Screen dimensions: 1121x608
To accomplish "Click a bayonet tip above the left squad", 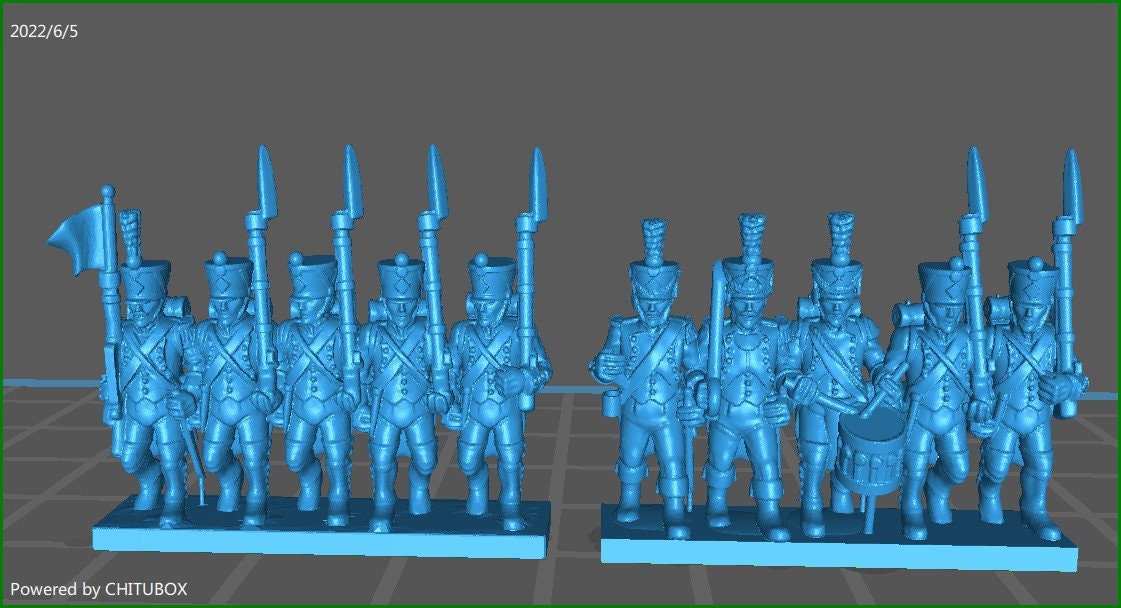I will [x=262, y=160].
